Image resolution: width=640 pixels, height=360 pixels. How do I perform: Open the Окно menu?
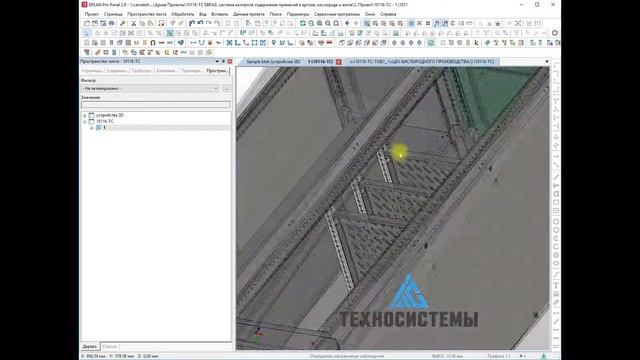[370, 14]
